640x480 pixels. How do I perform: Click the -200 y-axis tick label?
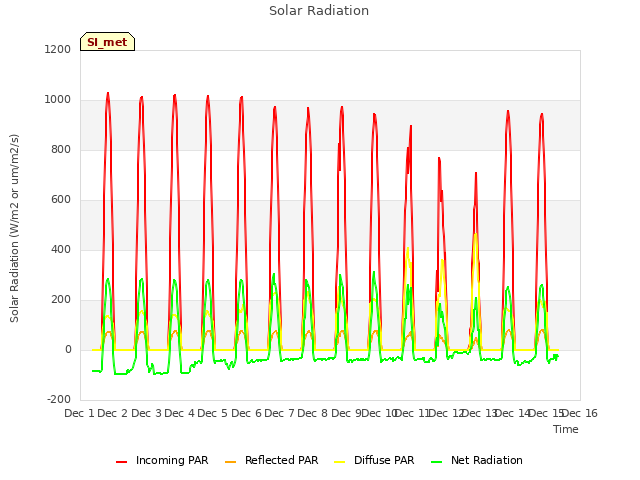[x=59, y=399]
